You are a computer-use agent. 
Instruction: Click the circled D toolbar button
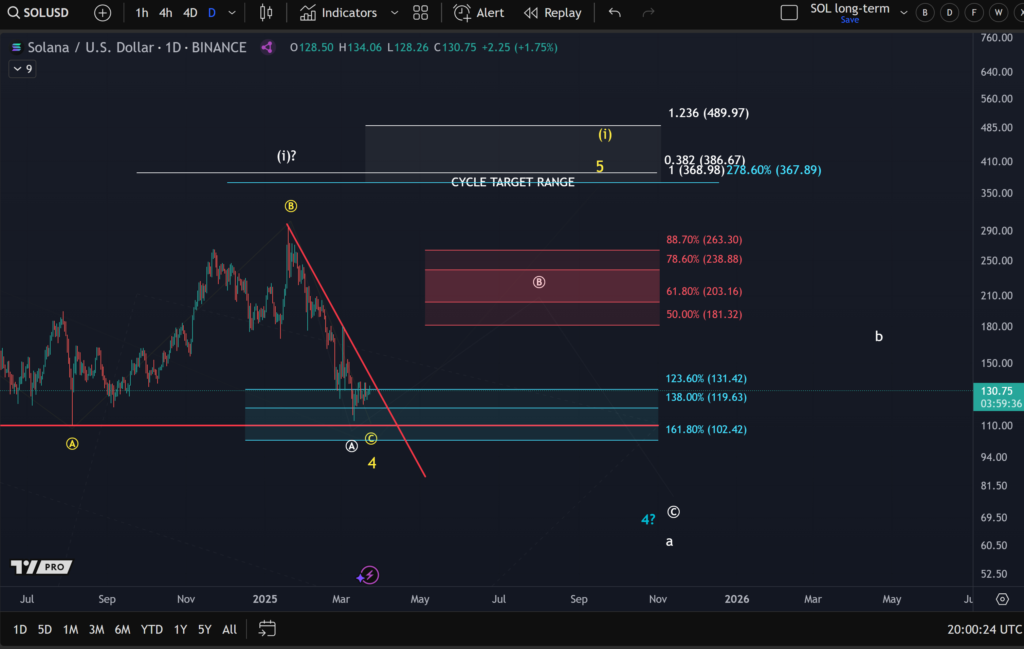(950, 12)
